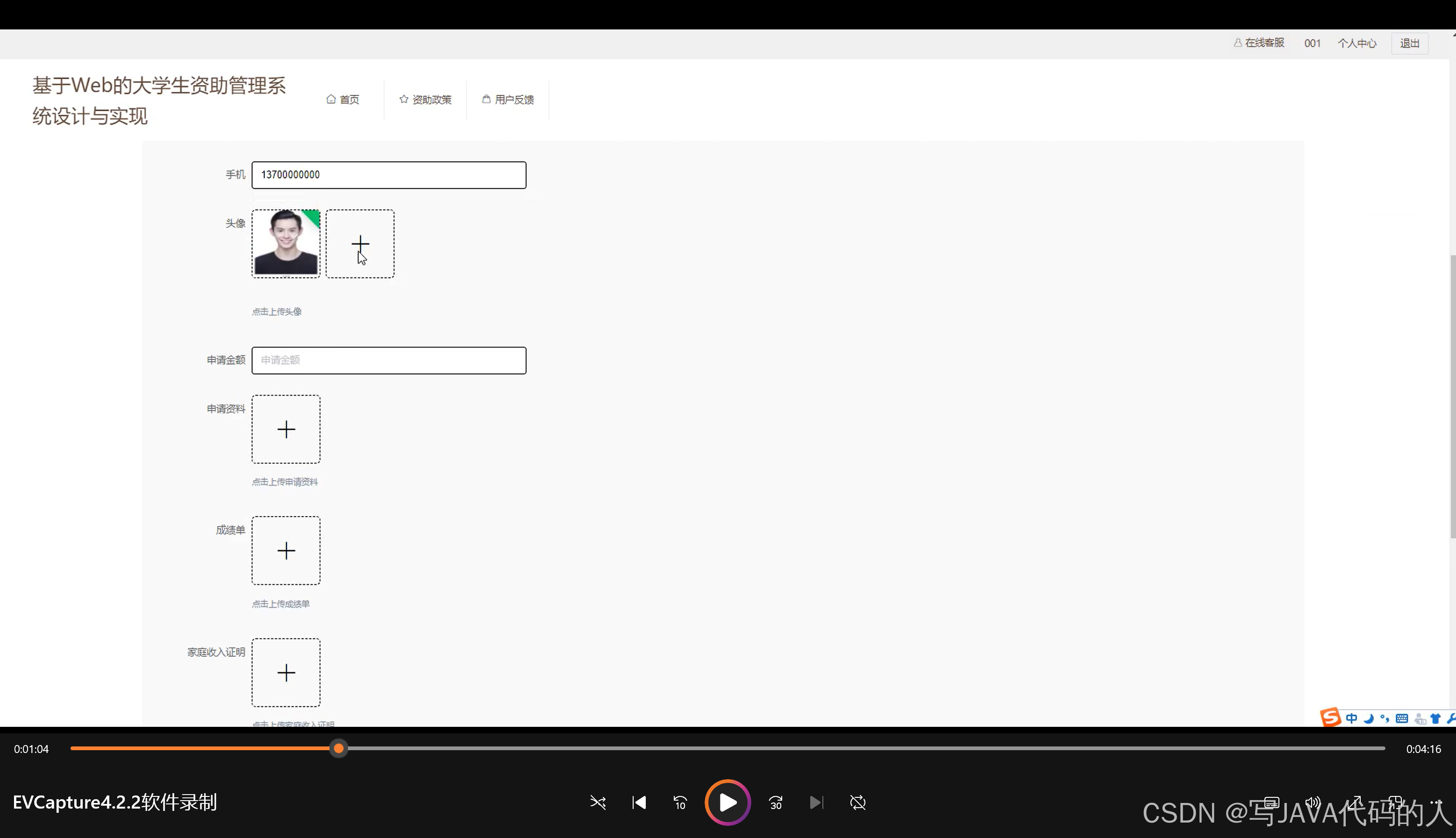Play the video with the center play button
Viewport: 1456px width, 838px height.
[x=728, y=802]
